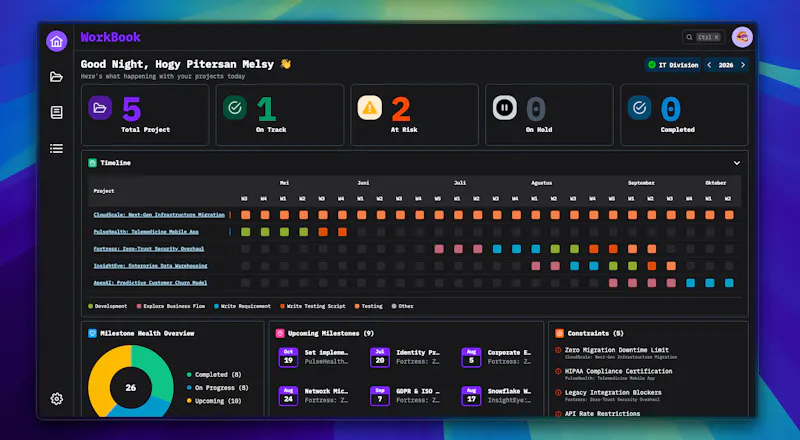Click the HIPAA Compliance Certification constraint
Image resolution: width=800 pixels, height=440 pixels.
click(618, 372)
